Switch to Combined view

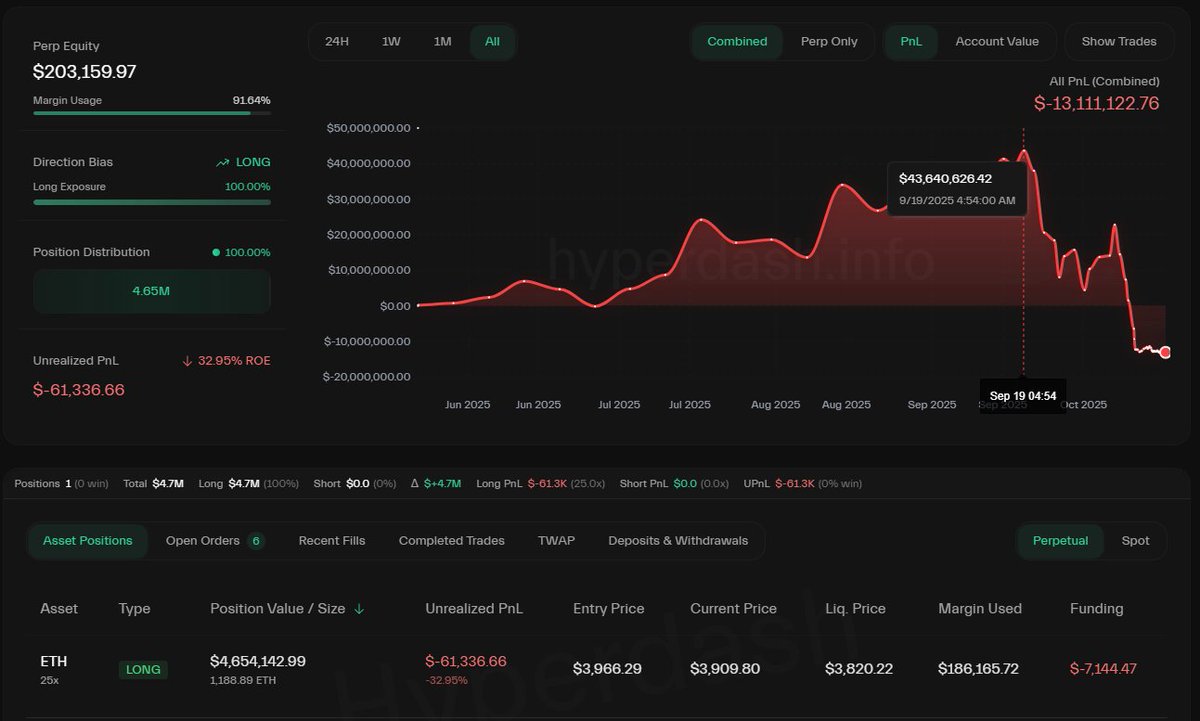(x=737, y=42)
